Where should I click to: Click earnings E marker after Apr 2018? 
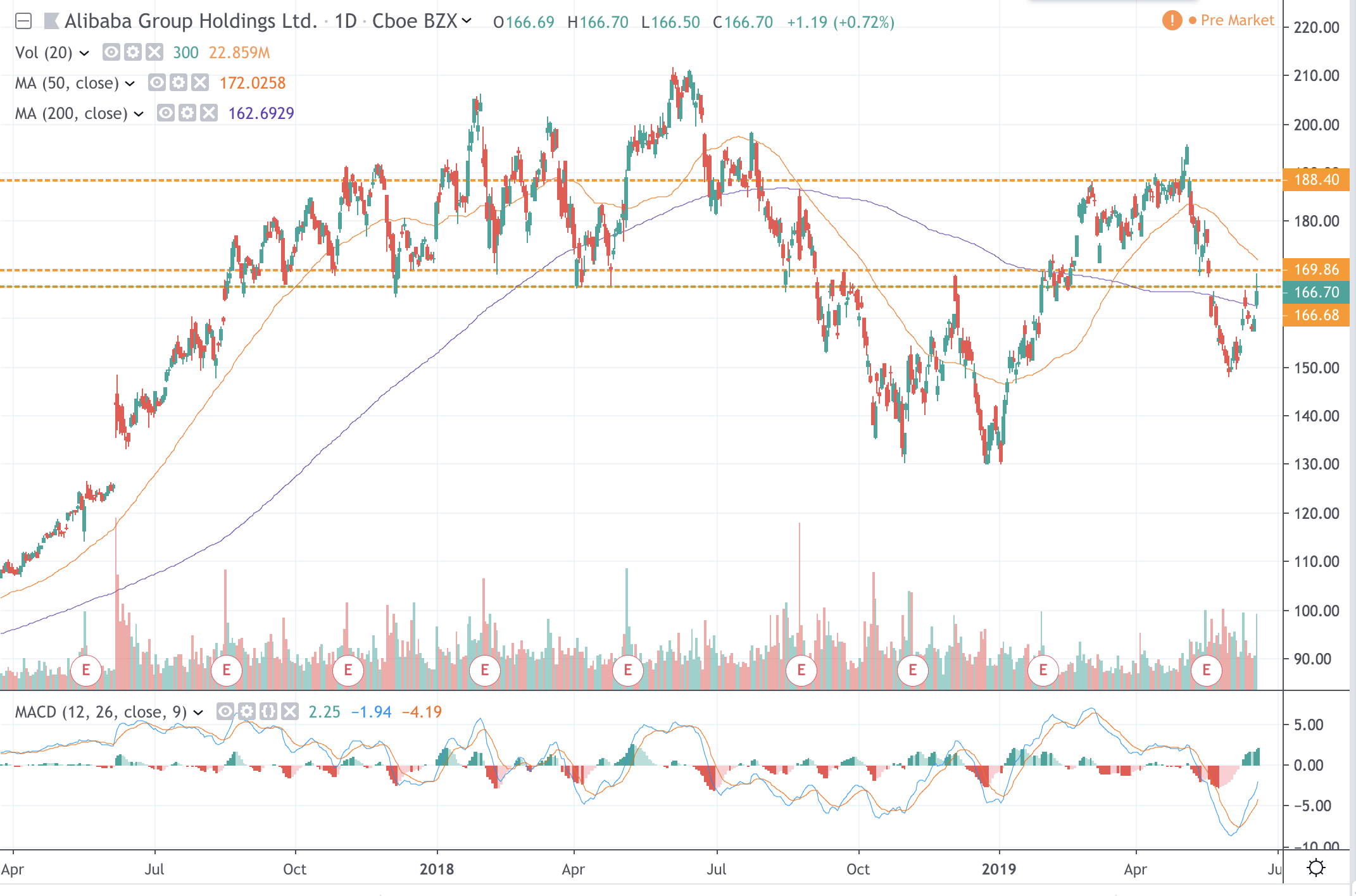(x=628, y=670)
